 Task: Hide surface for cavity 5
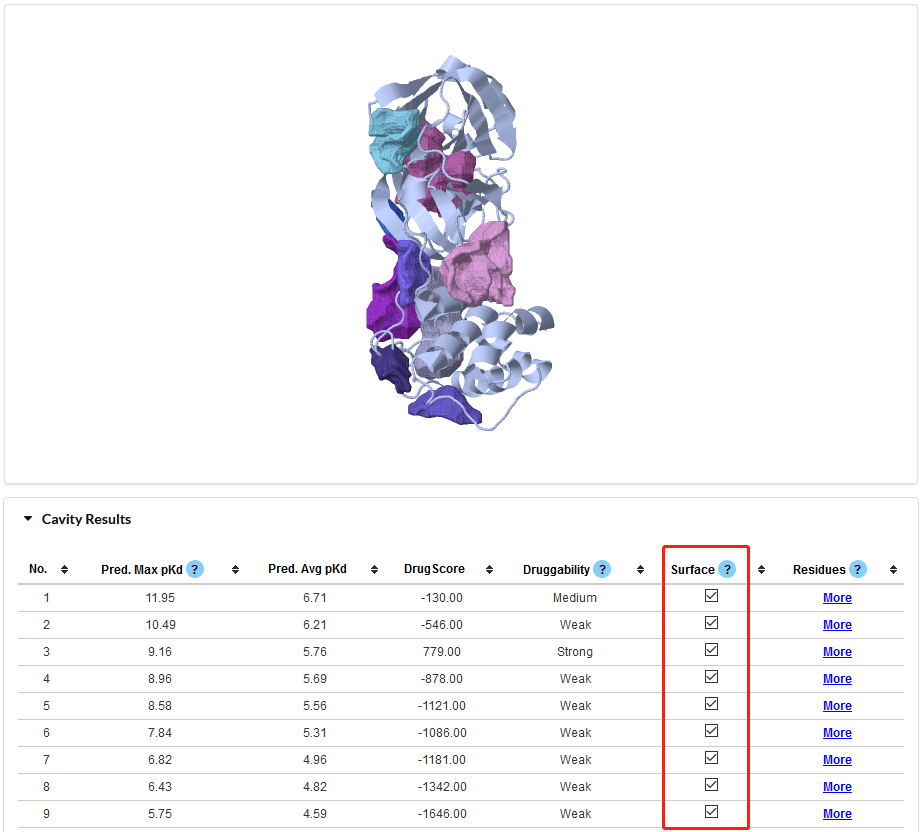(711, 704)
